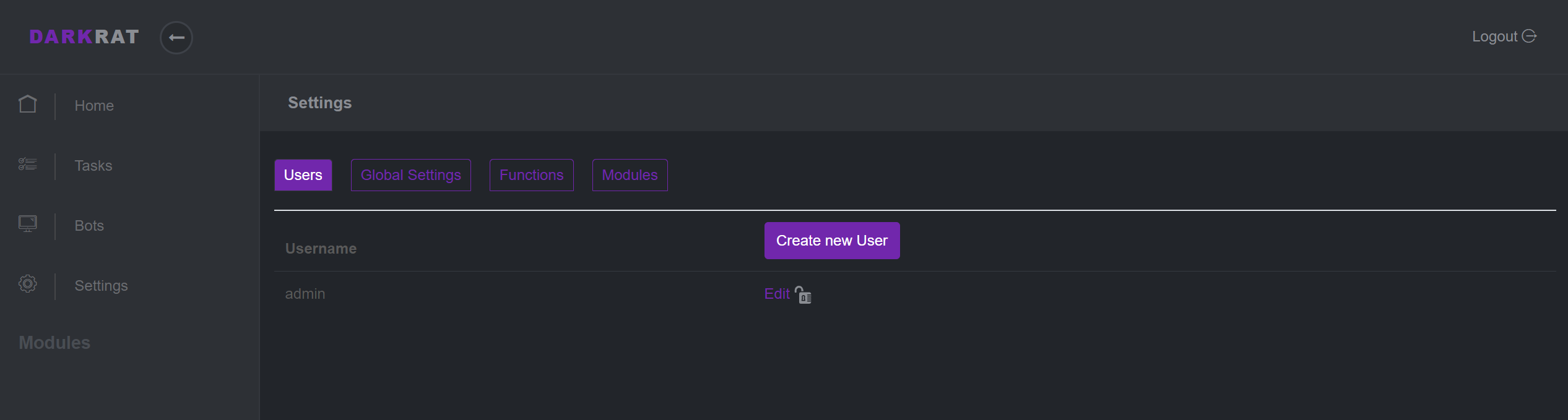Click the Home house icon in sidebar
This screenshot has width=1568, height=420.
[28, 104]
